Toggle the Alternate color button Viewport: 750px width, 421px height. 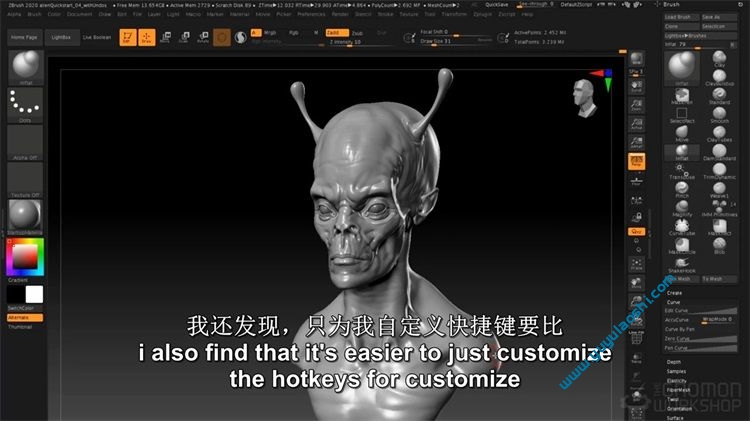(x=25, y=318)
